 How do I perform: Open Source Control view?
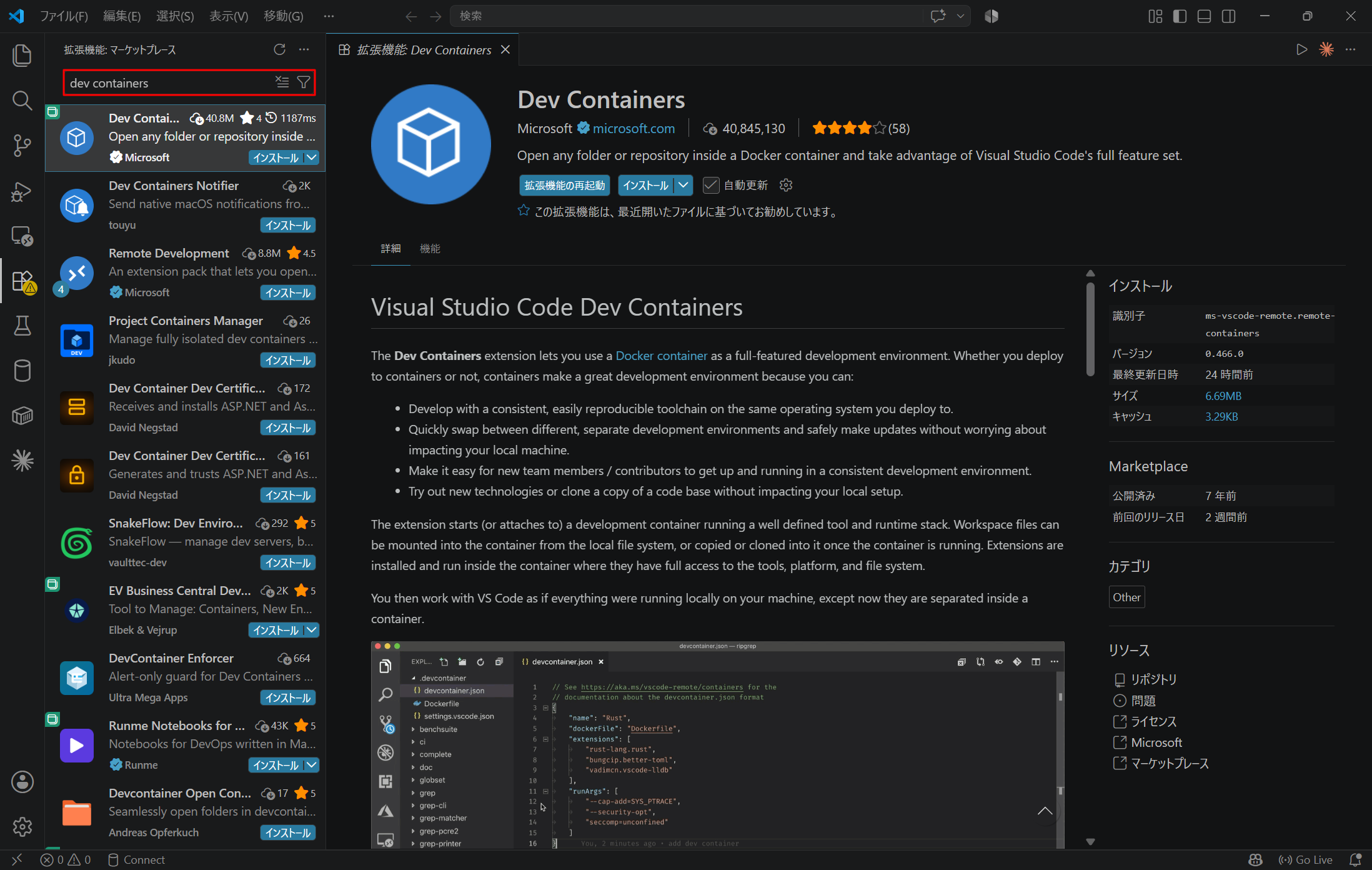(x=22, y=146)
